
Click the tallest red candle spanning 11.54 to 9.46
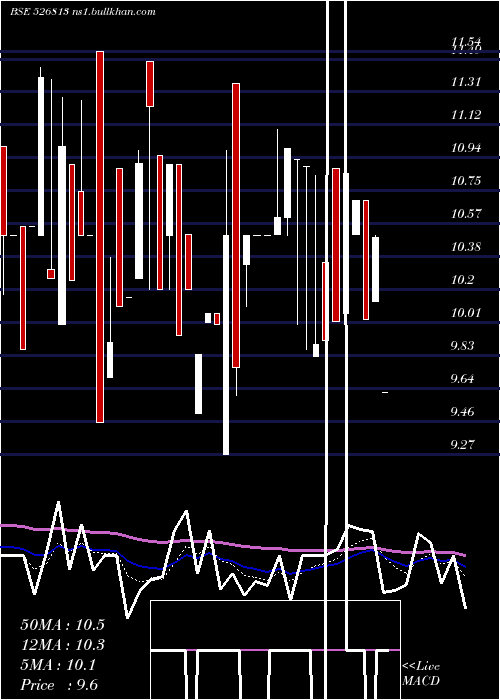point(100,237)
